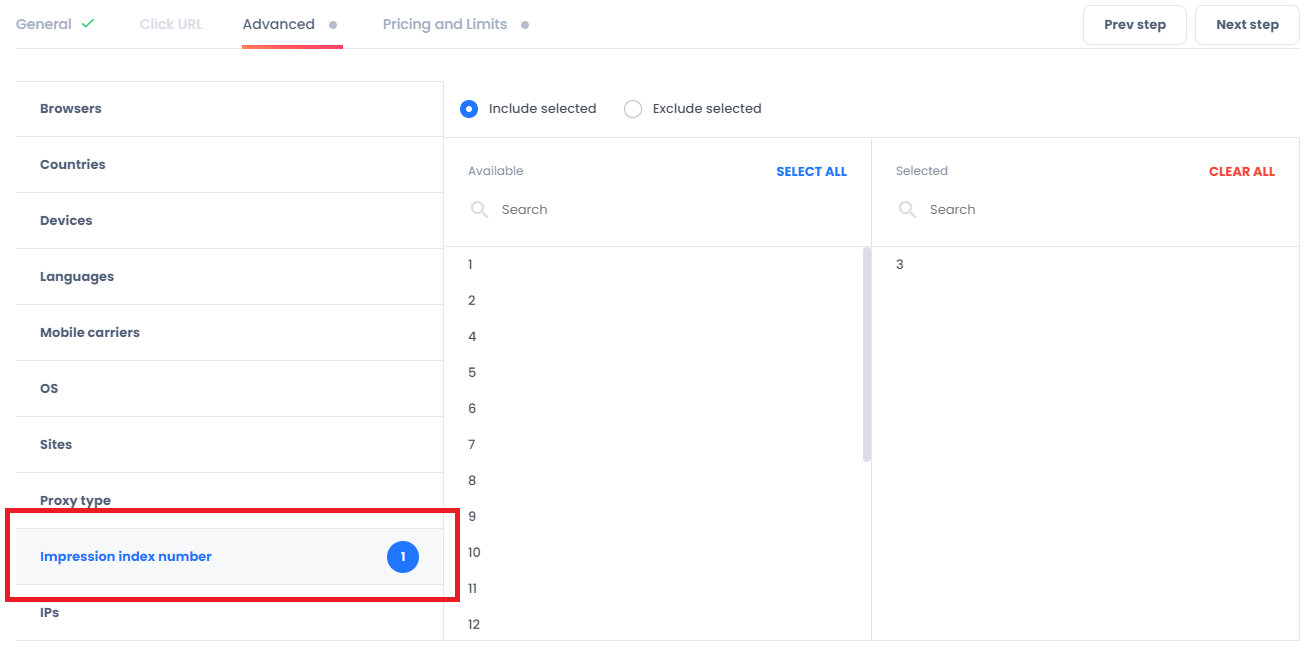Screen dimensions: 1306x648
Task: Open the Languages targeting category
Action: pos(229,277)
